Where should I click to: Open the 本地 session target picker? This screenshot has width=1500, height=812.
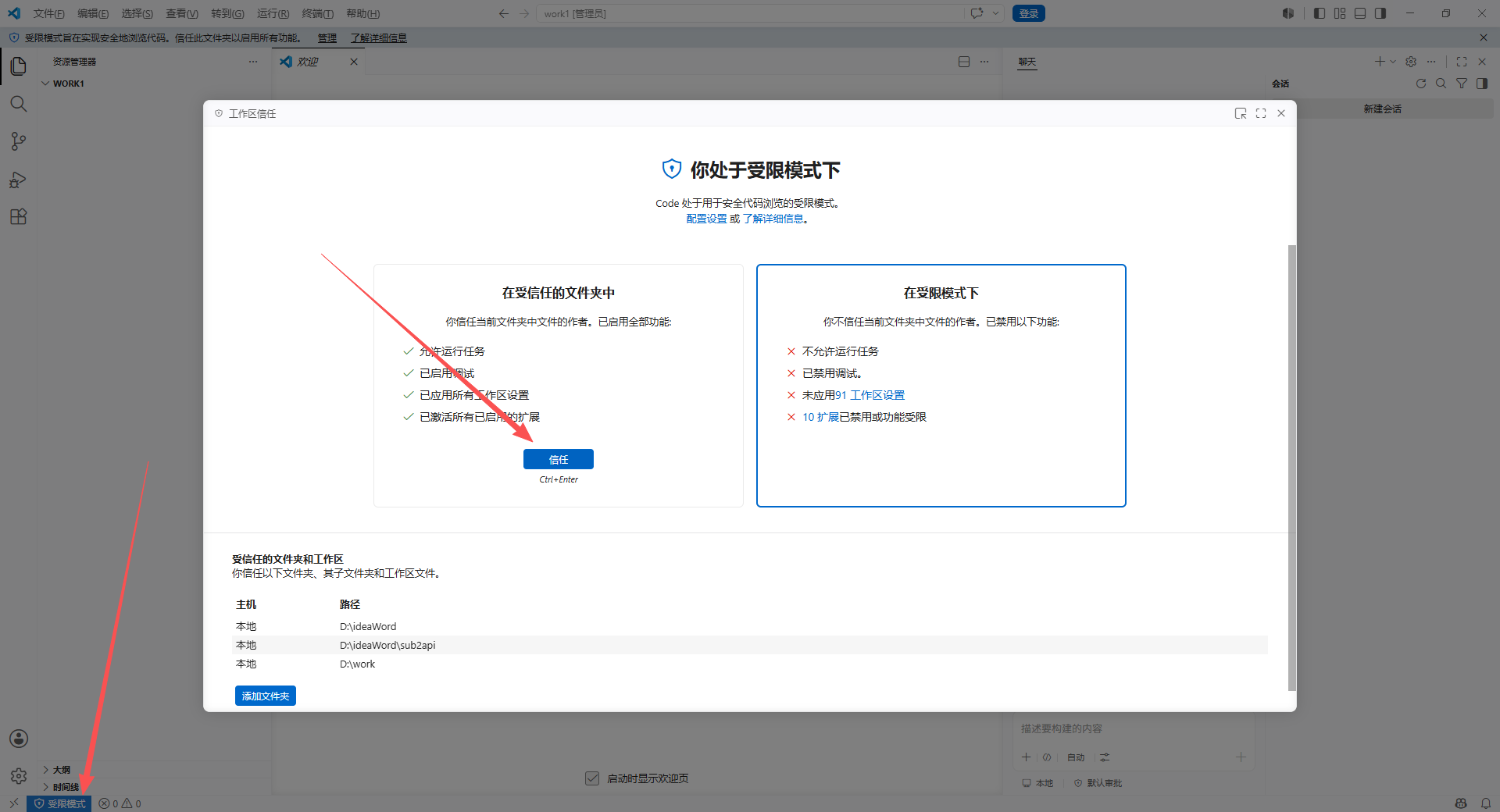(x=1037, y=783)
